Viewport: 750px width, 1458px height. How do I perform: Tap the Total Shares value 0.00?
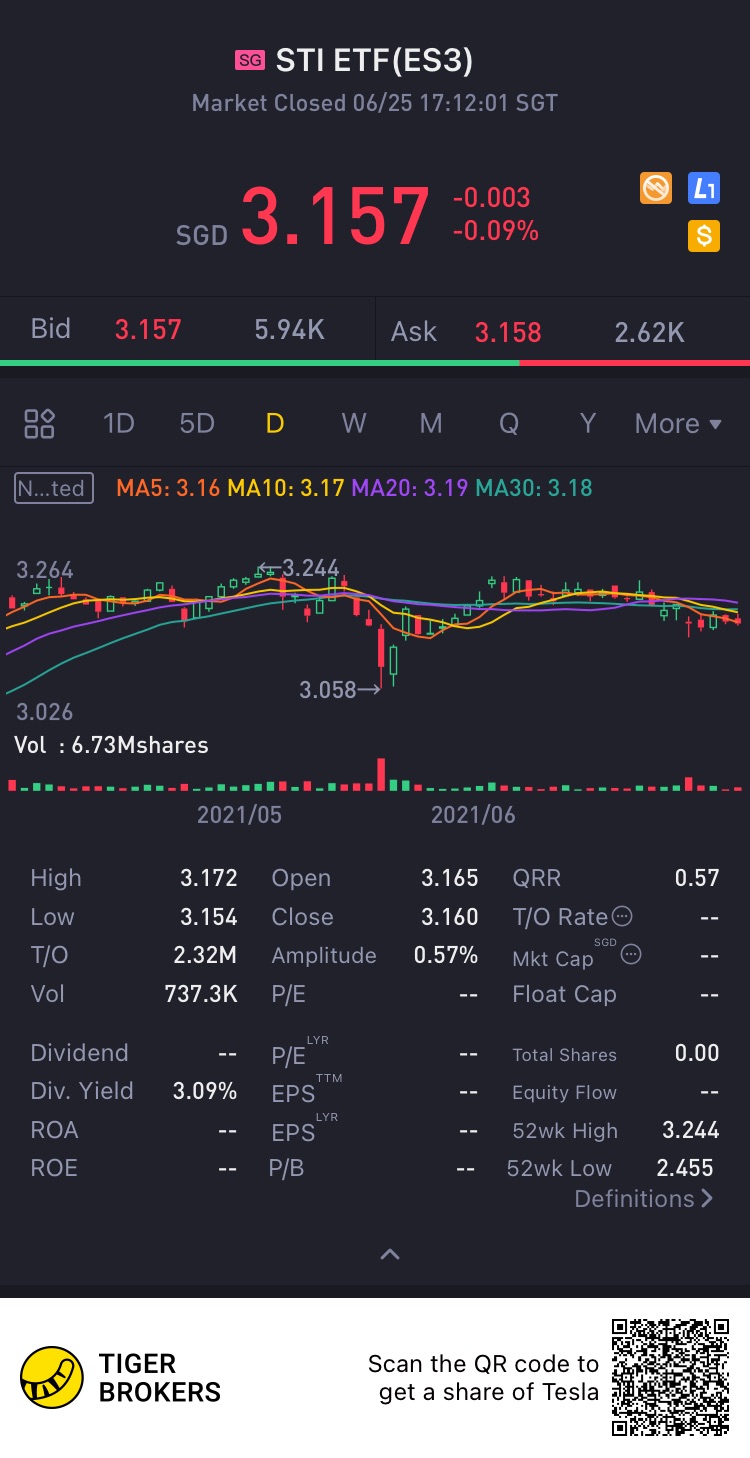[x=697, y=1053]
